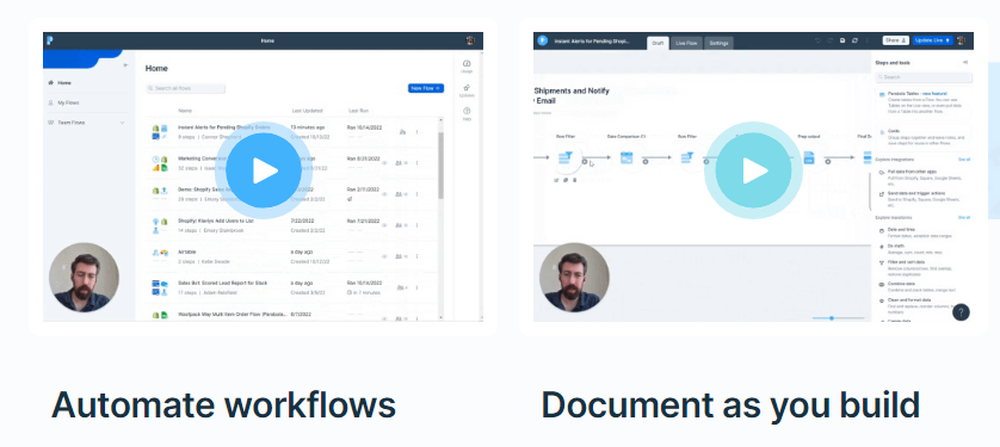Click the undo arrow in editor header
Viewport: 1000px width, 447px height.
(x=818, y=40)
